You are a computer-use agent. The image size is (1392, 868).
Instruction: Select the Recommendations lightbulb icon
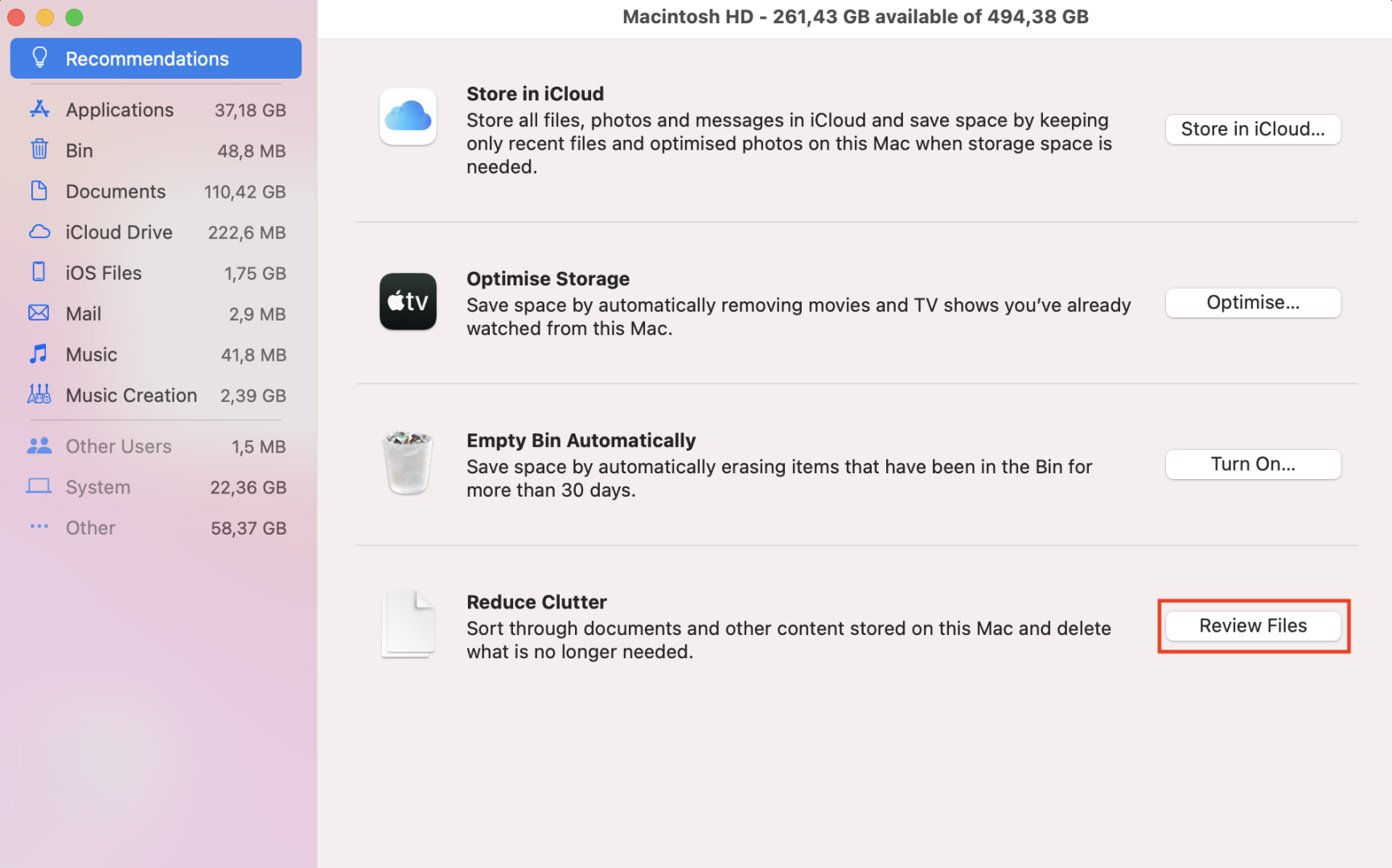click(39, 57)
